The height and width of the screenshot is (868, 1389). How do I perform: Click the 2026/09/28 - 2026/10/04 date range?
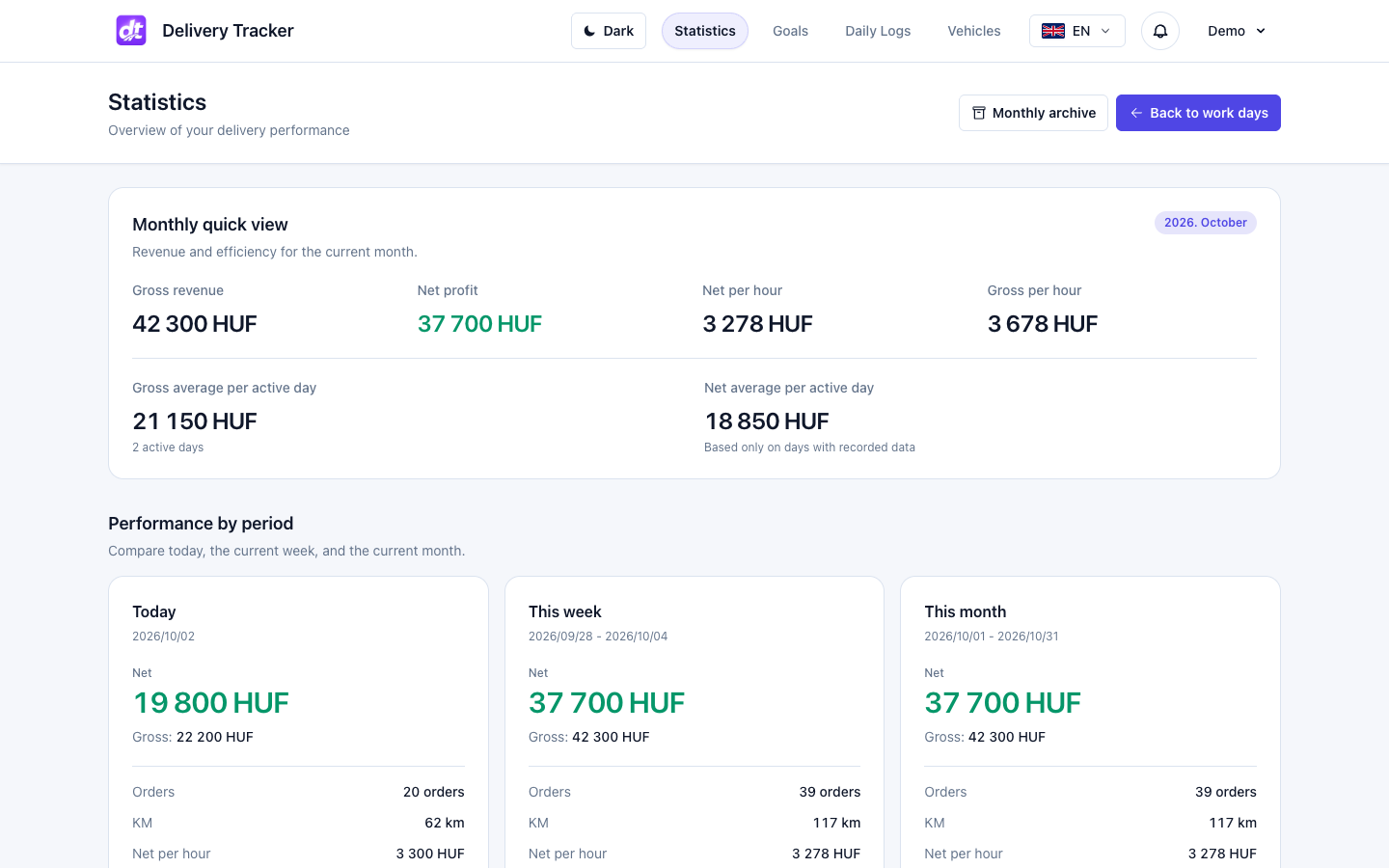pyautogui.click(x=598, y=637)
